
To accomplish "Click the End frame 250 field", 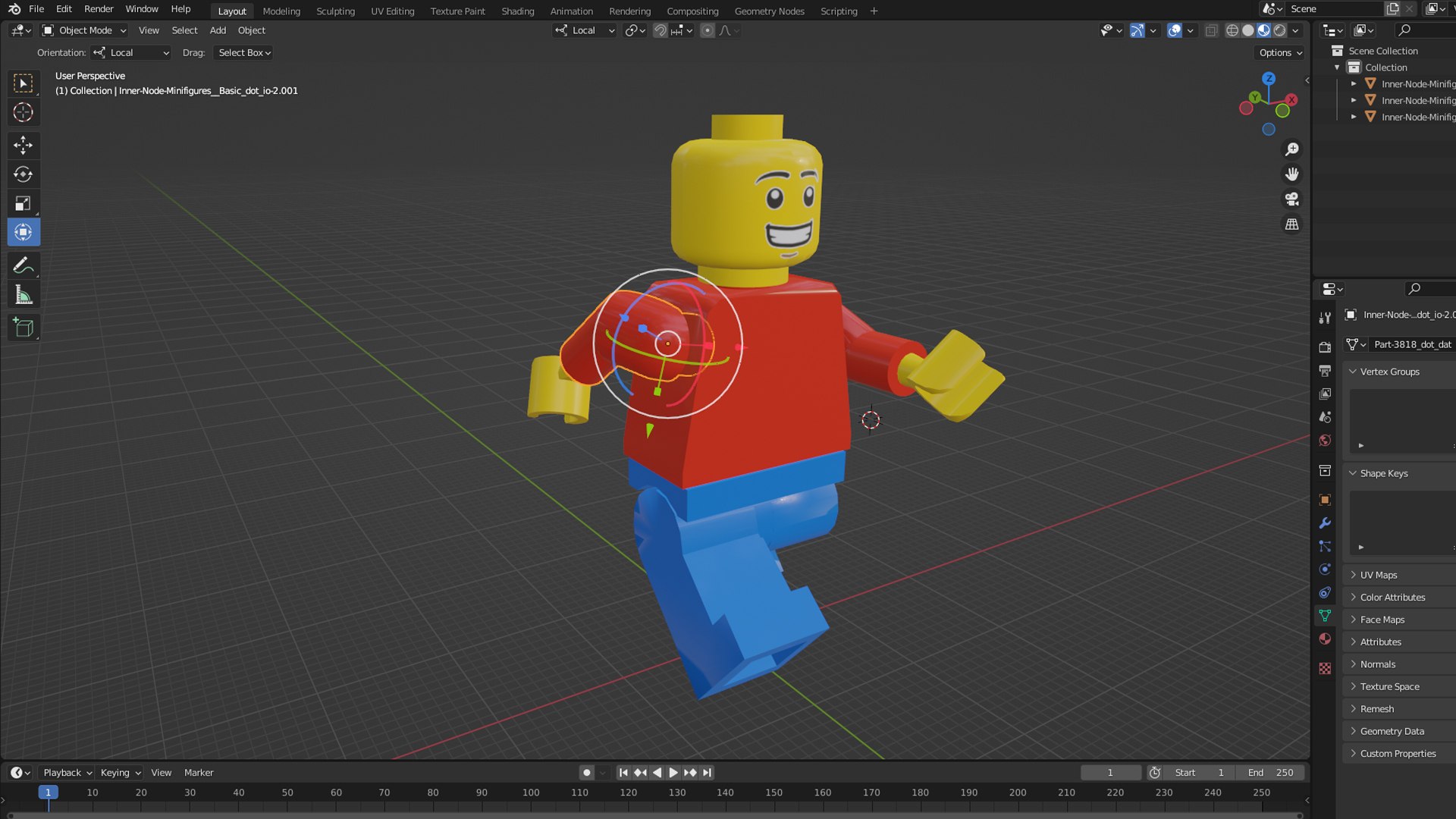I will 1271,772.
